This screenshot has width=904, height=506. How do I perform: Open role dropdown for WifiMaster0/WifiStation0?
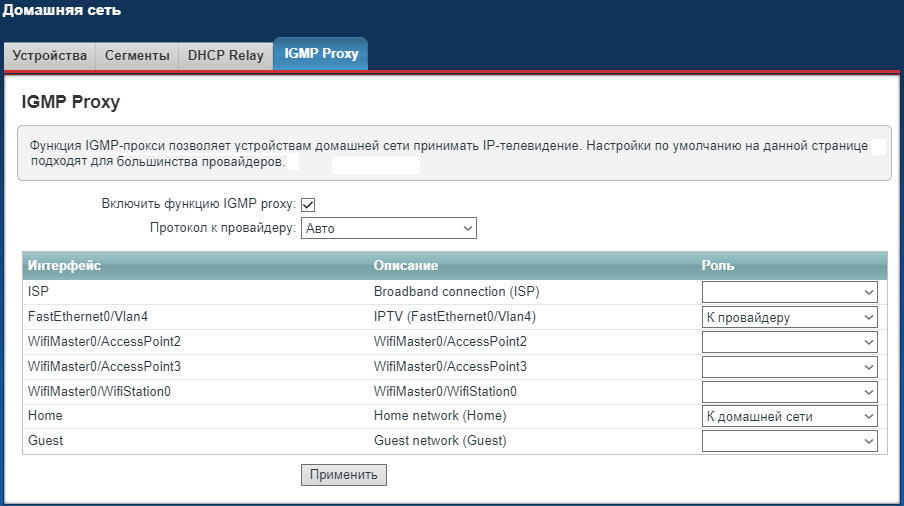[x=789, y=392]
